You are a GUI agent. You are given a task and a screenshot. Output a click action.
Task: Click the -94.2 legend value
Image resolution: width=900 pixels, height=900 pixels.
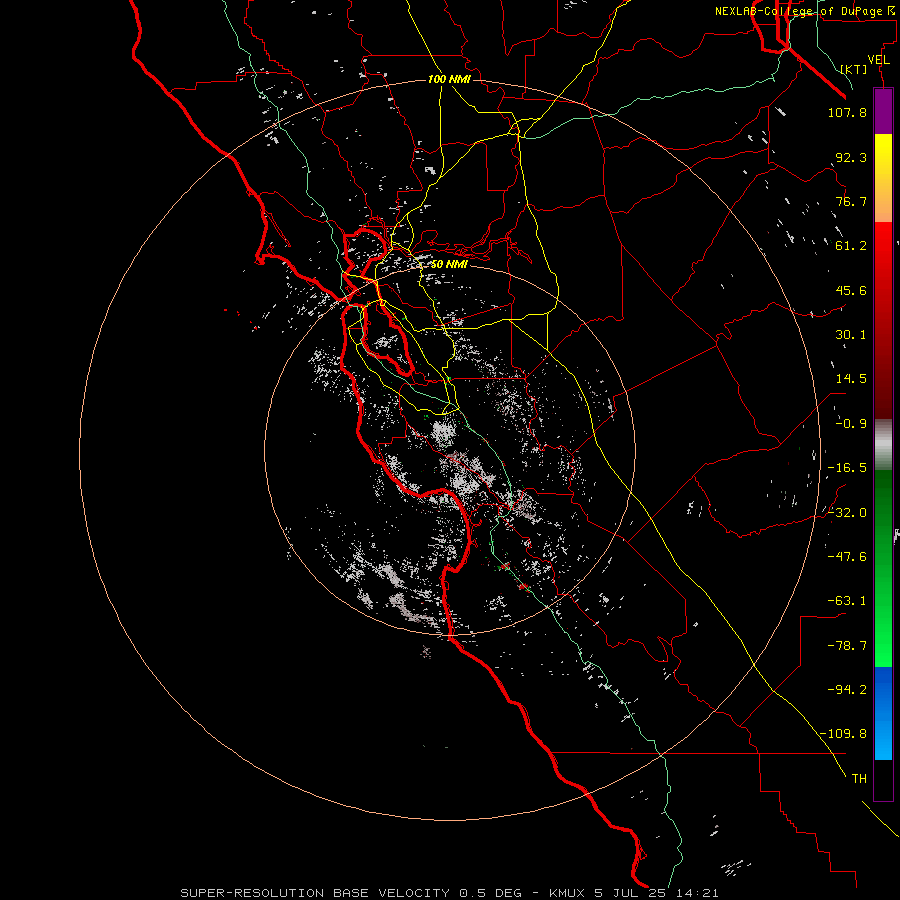click(847, 690)
